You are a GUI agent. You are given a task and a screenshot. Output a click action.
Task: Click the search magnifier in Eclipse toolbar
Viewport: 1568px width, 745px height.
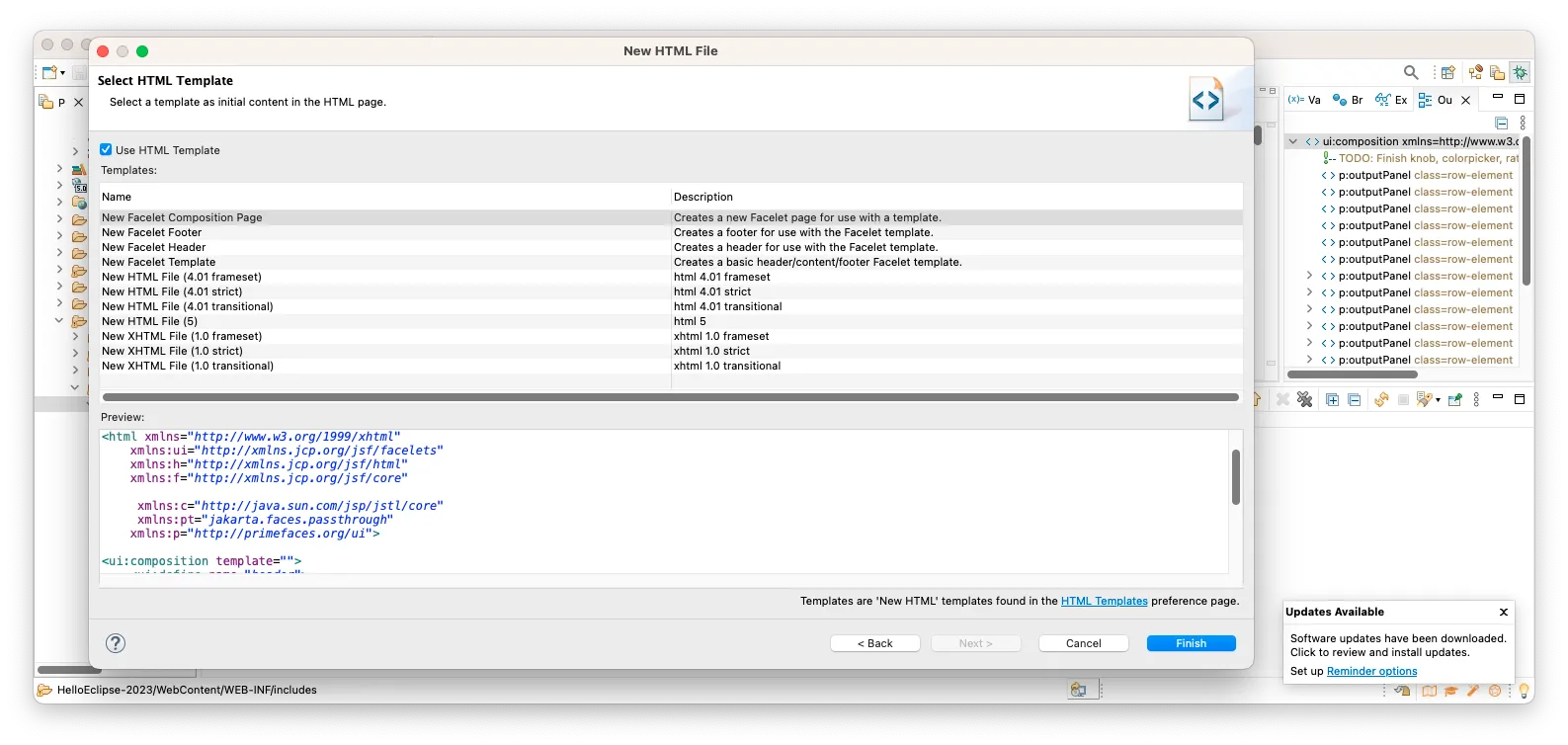pos(1411,72)
